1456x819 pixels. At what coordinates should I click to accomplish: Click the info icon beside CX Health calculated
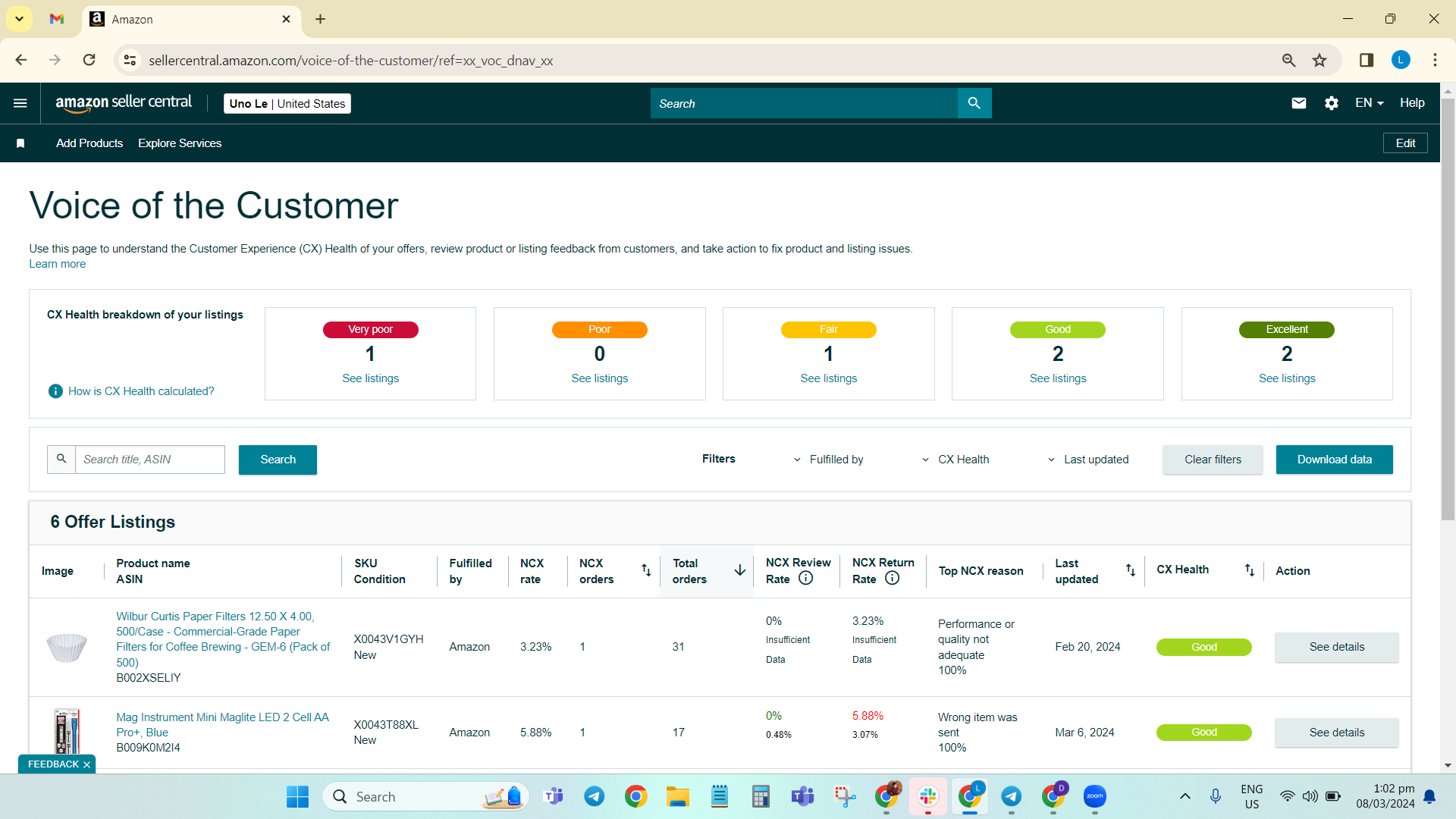(x=55, y=391)
